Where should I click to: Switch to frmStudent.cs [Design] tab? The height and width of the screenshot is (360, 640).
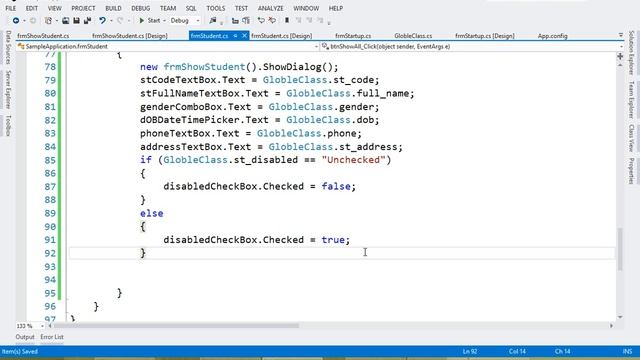(282, 36)
